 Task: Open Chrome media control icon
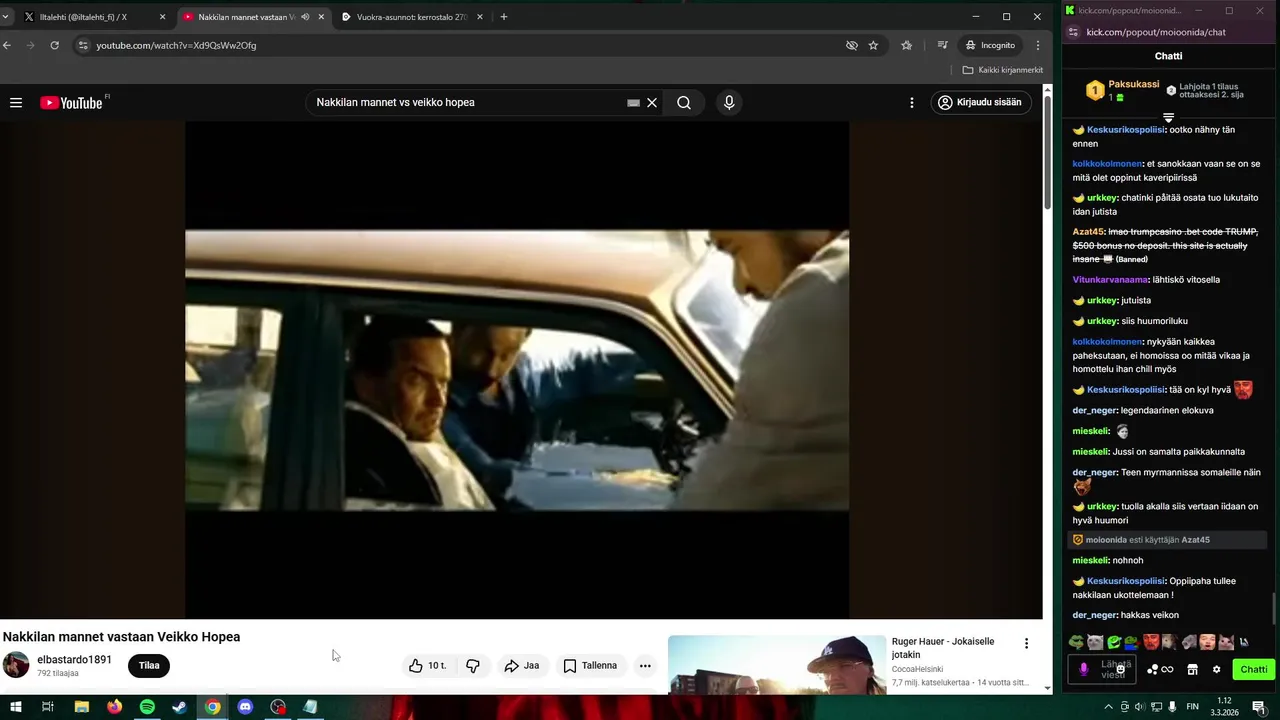(x=942, y=45)
